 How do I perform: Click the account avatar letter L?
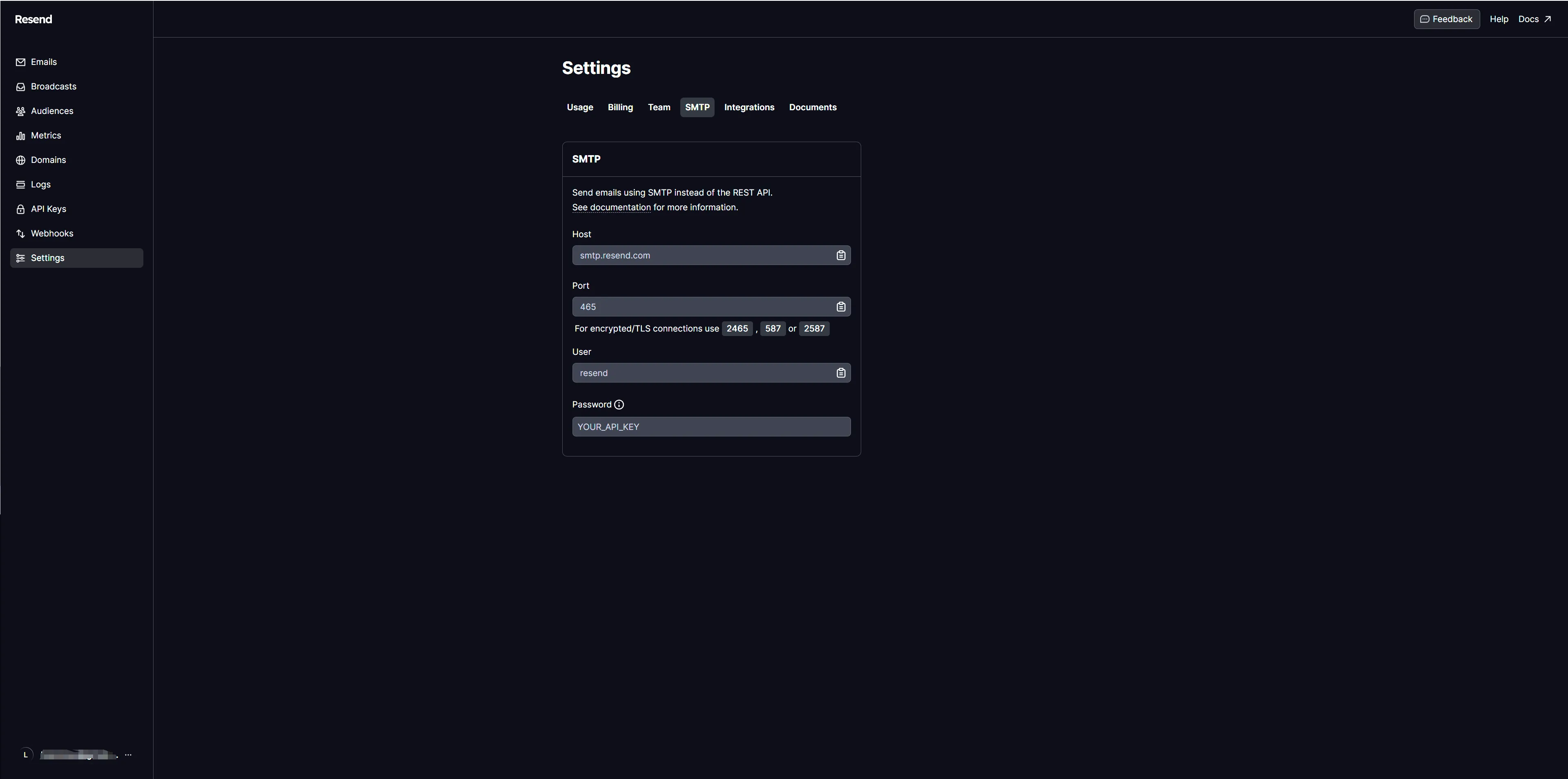coord(26,755)
